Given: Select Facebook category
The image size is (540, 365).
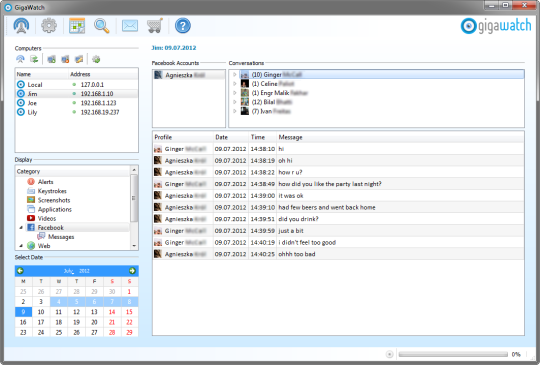Looking at the screenshot, I should point(51,228).
